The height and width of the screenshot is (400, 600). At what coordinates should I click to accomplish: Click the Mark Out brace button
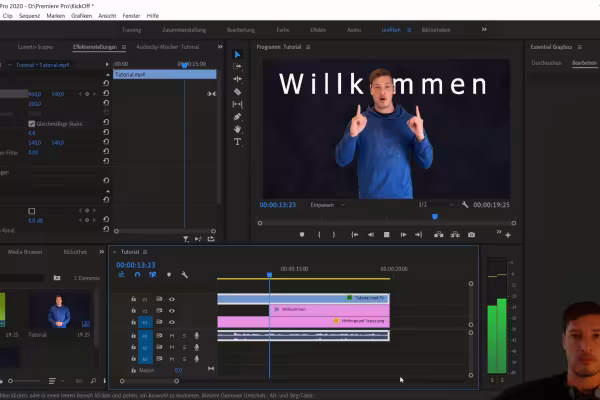click(334, 235)
